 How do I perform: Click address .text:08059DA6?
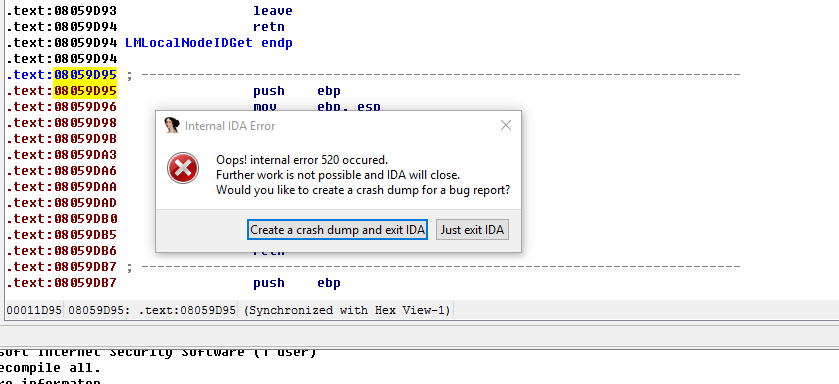coord(62,171)
